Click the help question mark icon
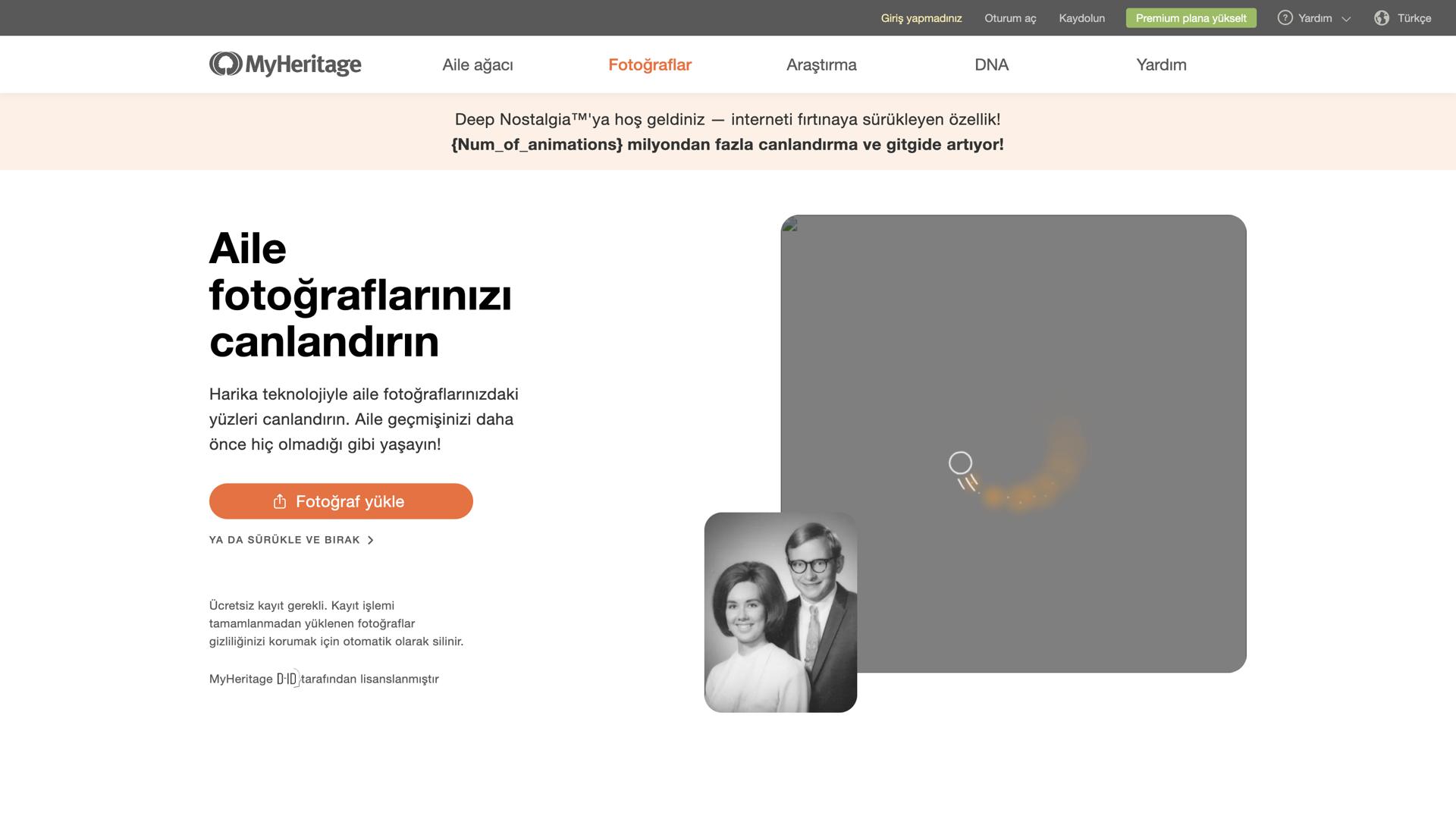The height and width of the screenshot is (819, 1456). point(1285,18)
